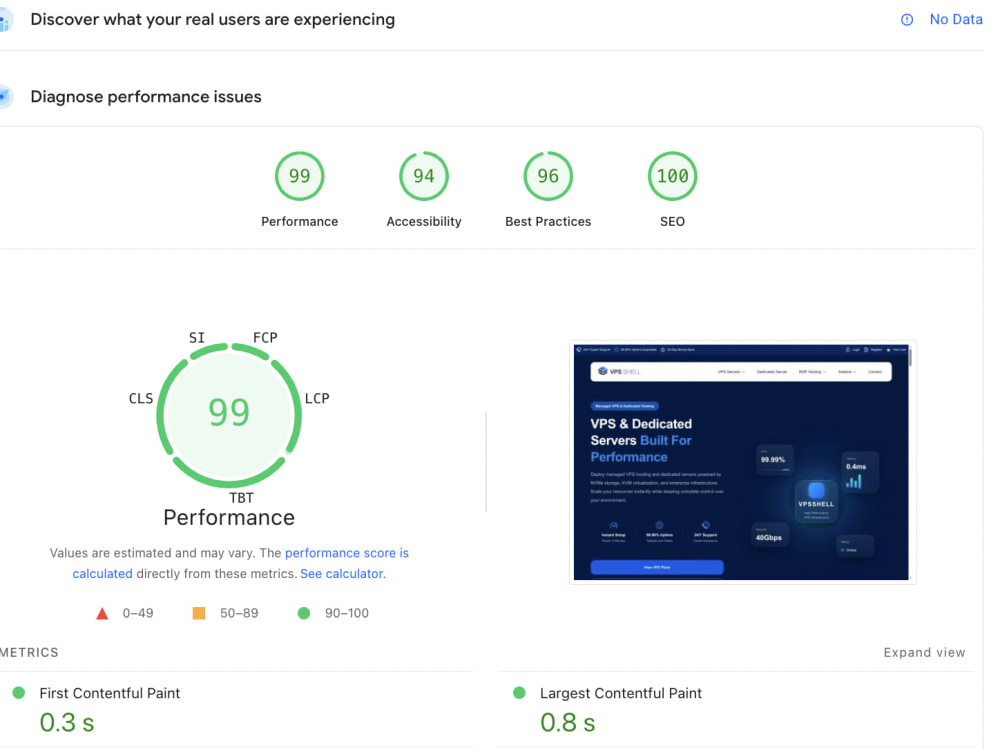
Task: Click the LCP label on the gauge
Action: point(317,399)
